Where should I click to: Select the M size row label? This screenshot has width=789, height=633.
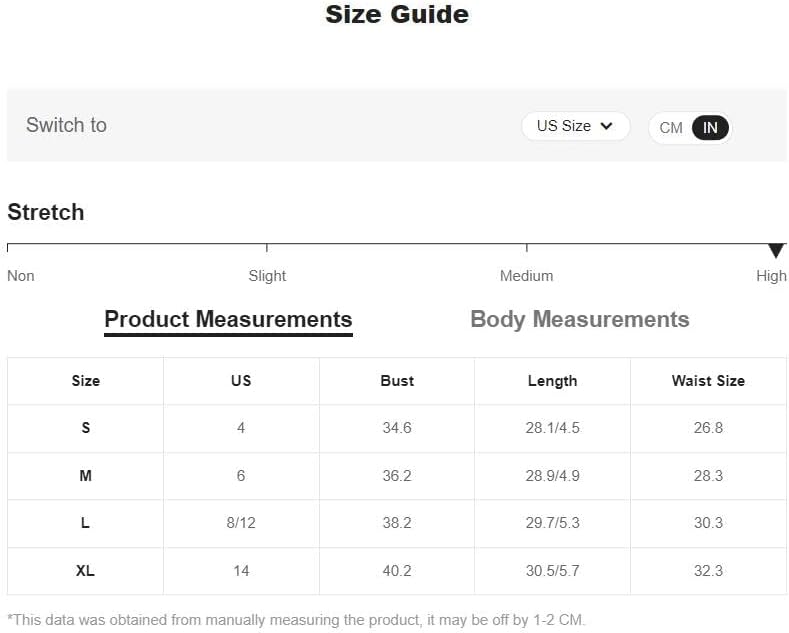(86, 476)
